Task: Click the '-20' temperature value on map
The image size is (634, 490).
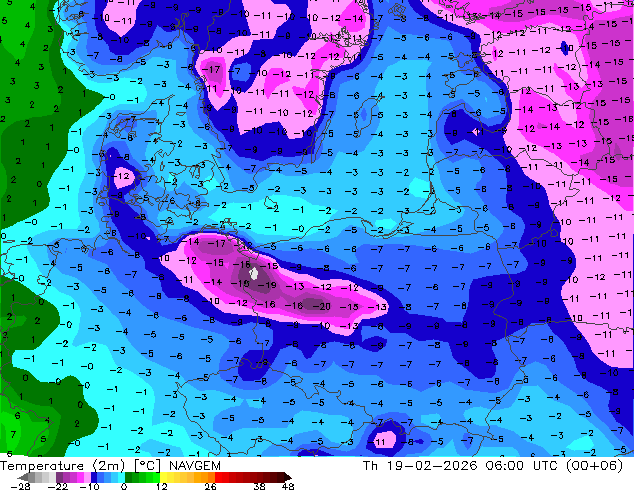Action: click(322, 306)
